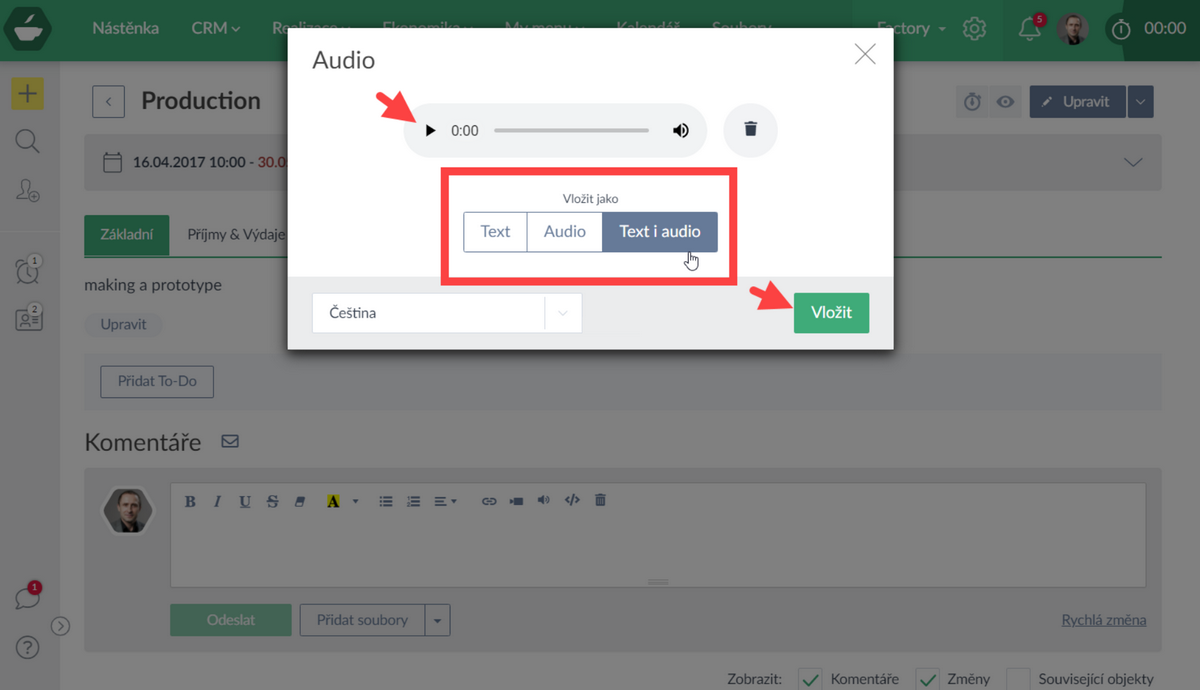Click the audio progress bar
Viewport: 1200px width, 690px height.
point(571,131)
